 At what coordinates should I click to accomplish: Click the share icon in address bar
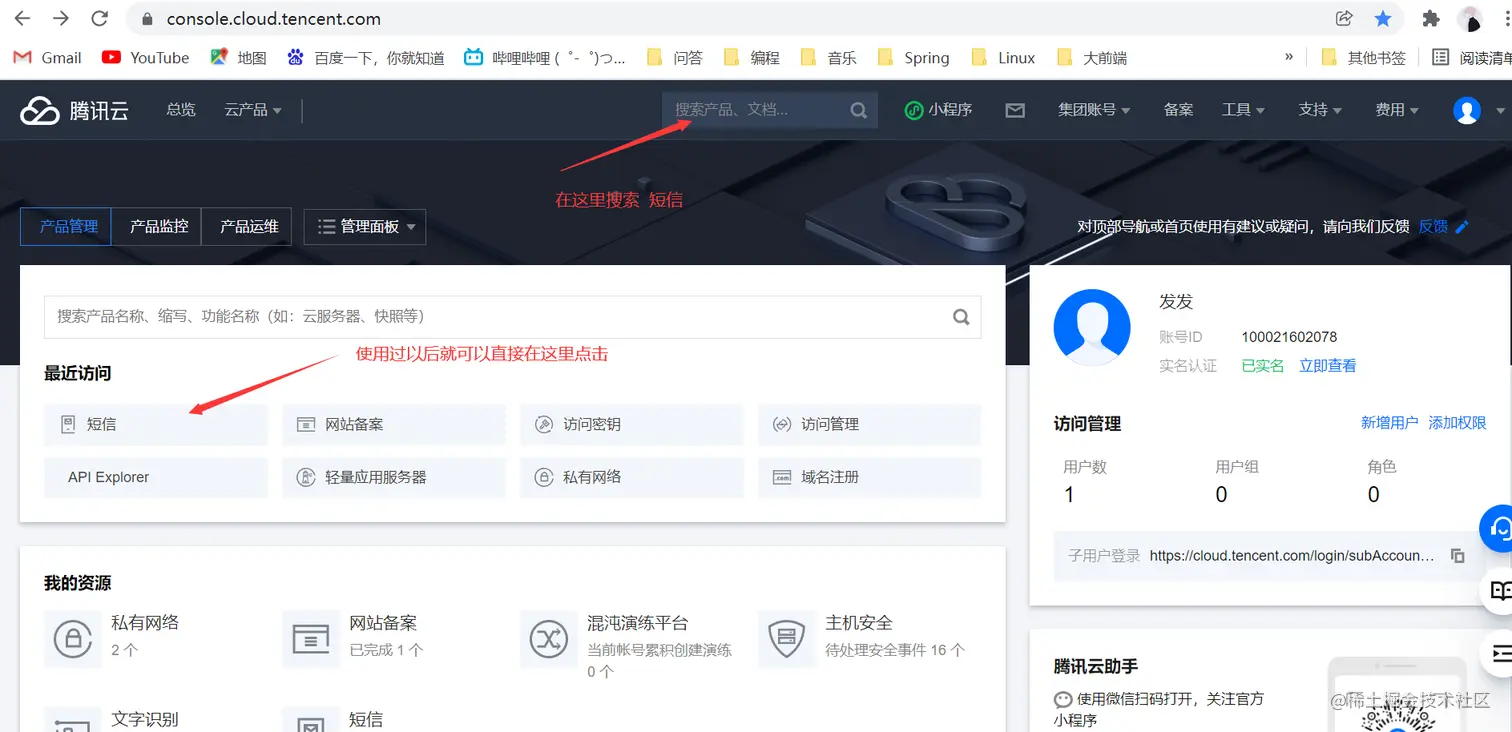[x=1344, y=19]
